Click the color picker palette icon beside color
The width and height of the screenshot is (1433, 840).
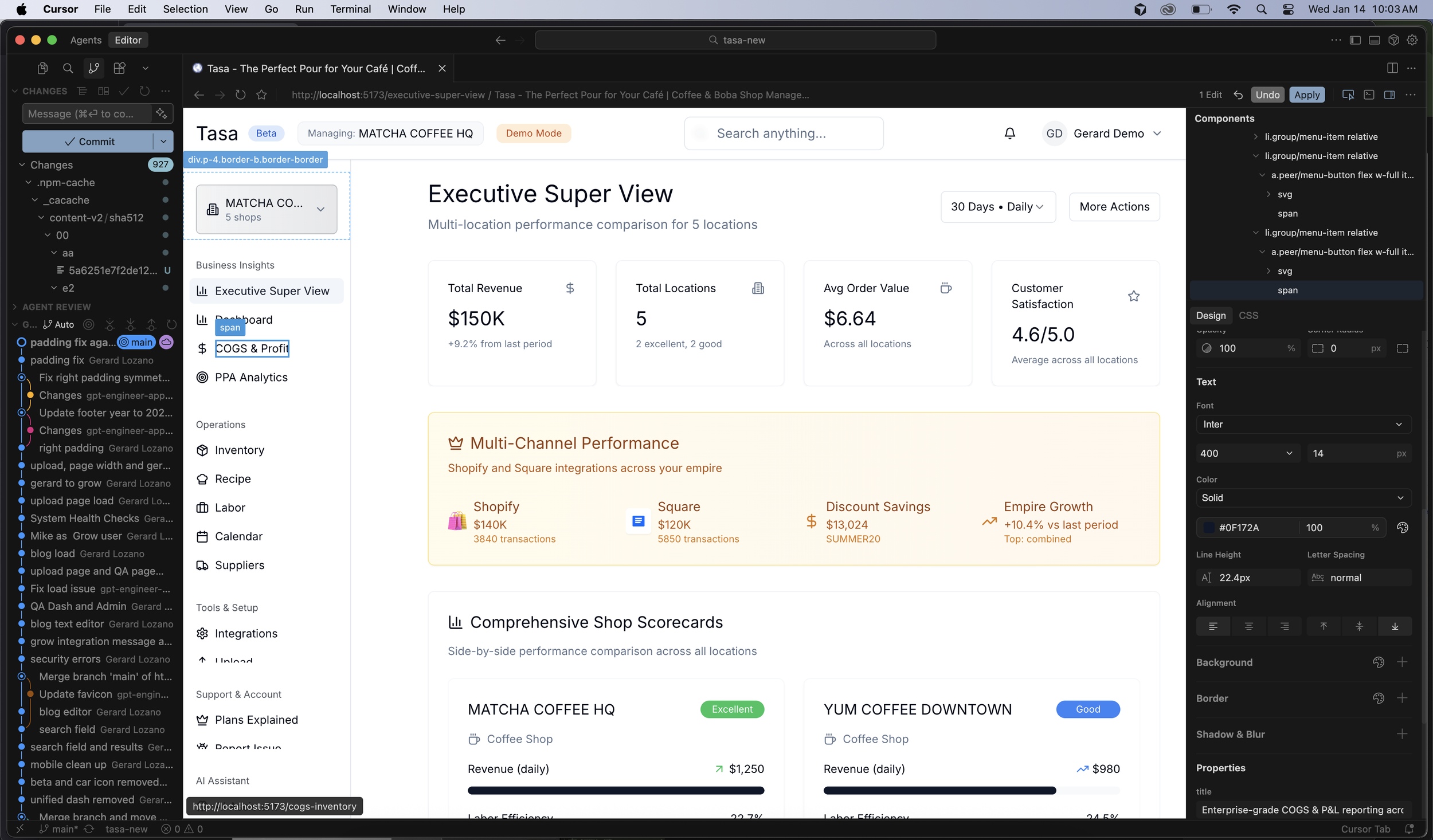coord(1402,527)
